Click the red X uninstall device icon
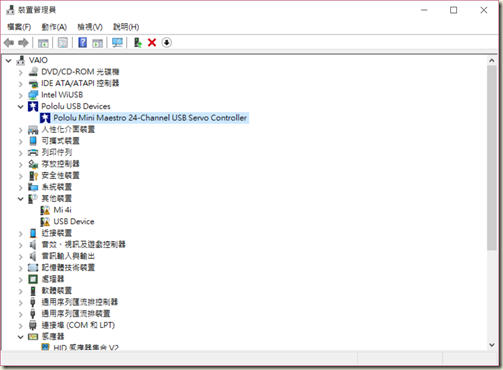Image resolution: width=503 pixels, height=370 pixels. 152,43
